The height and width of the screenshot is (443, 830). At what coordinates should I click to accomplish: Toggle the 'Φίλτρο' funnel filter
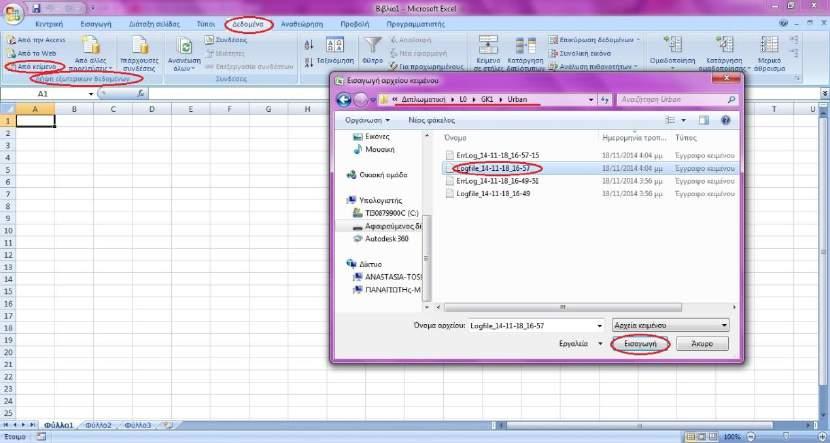coord(373,52)
